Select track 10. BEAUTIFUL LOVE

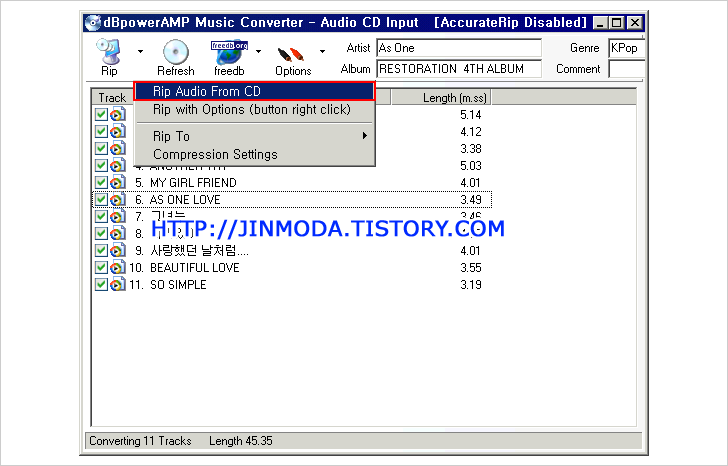coord(292,267)
